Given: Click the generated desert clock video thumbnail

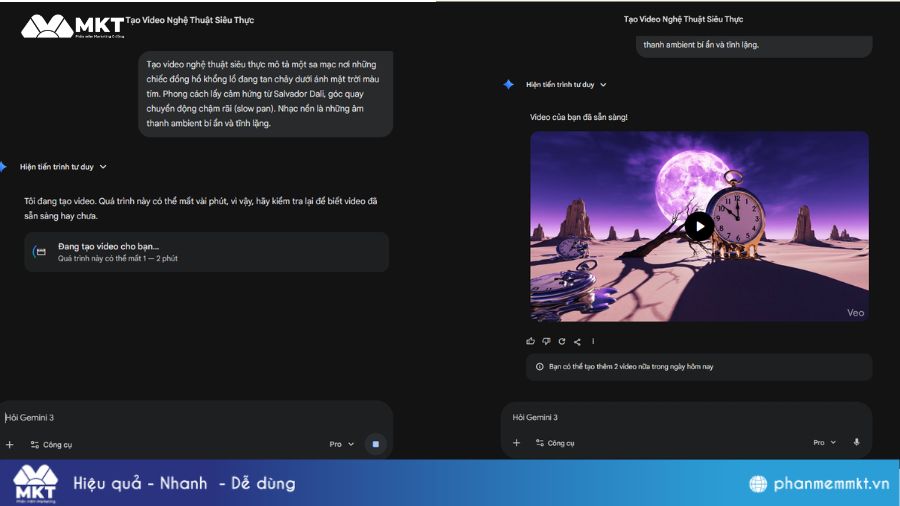Looking at the screenshot, I should 699,226.
